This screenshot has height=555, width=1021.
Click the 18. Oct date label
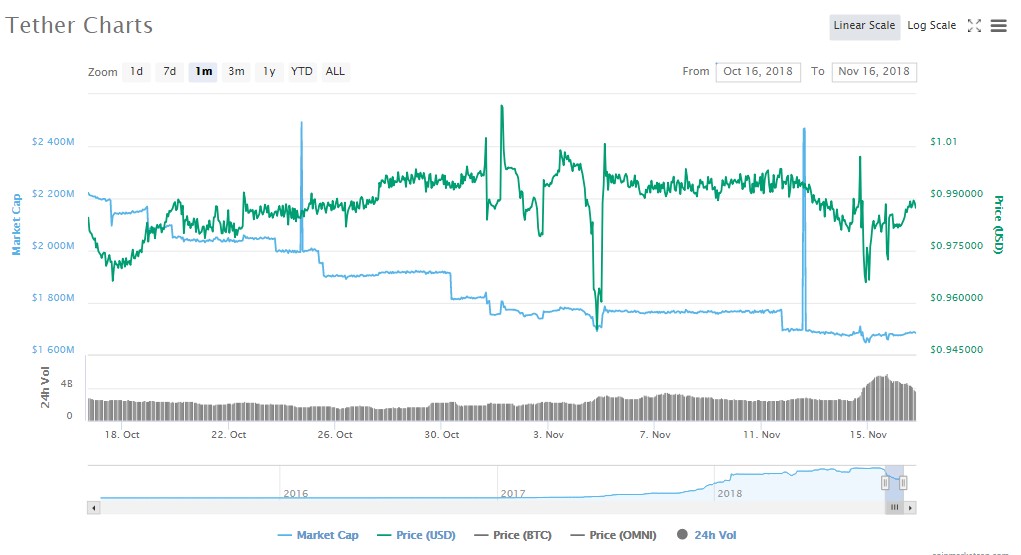coord(122,434)
